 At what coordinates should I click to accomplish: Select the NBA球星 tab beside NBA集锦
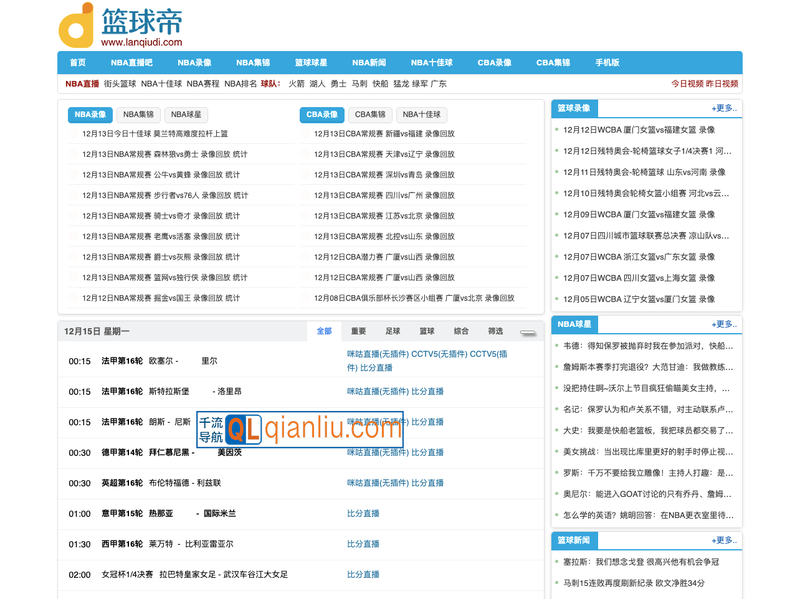(x=187, y=115)
